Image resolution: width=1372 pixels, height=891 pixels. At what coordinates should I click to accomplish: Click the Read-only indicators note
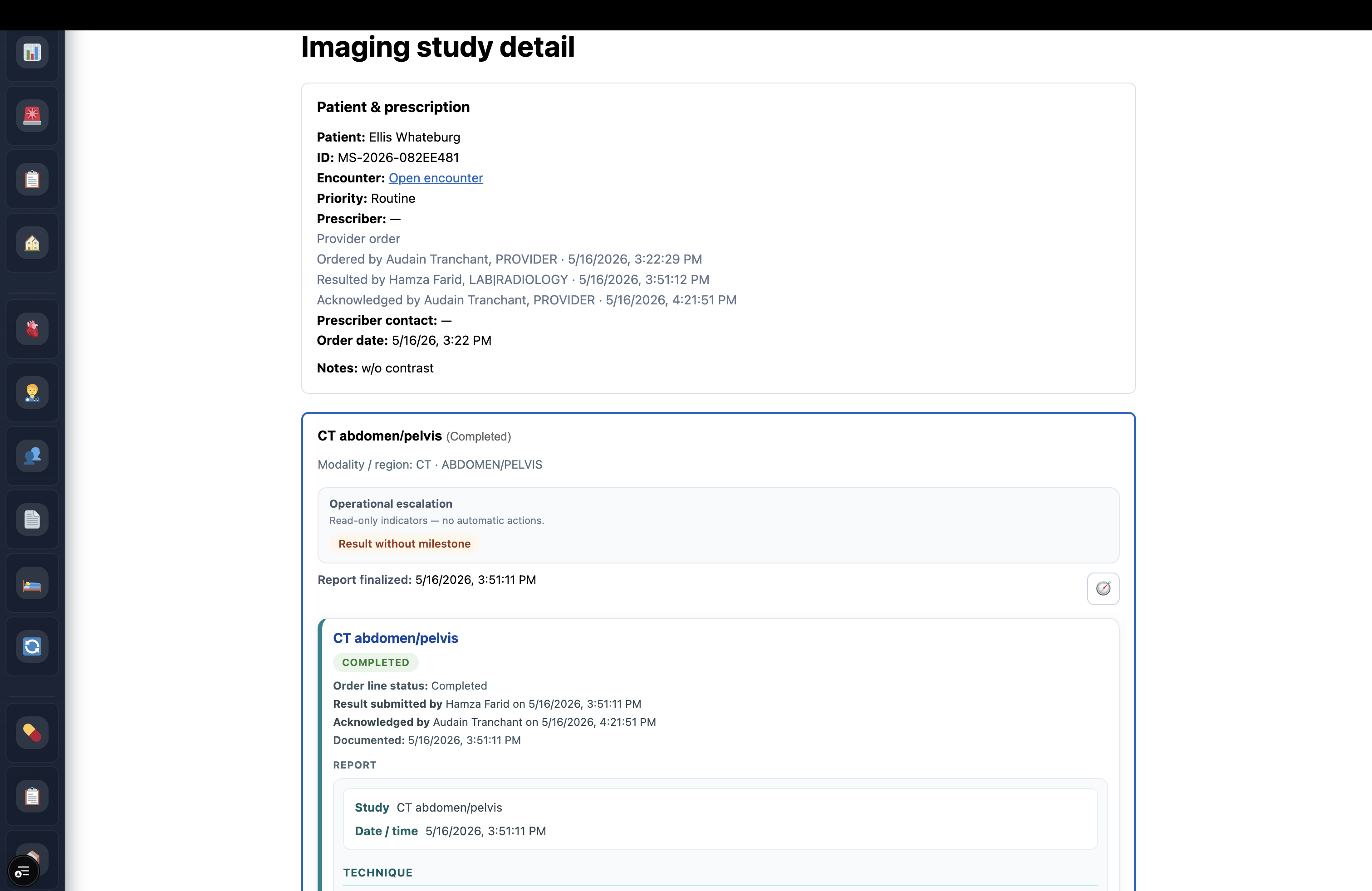437,520
